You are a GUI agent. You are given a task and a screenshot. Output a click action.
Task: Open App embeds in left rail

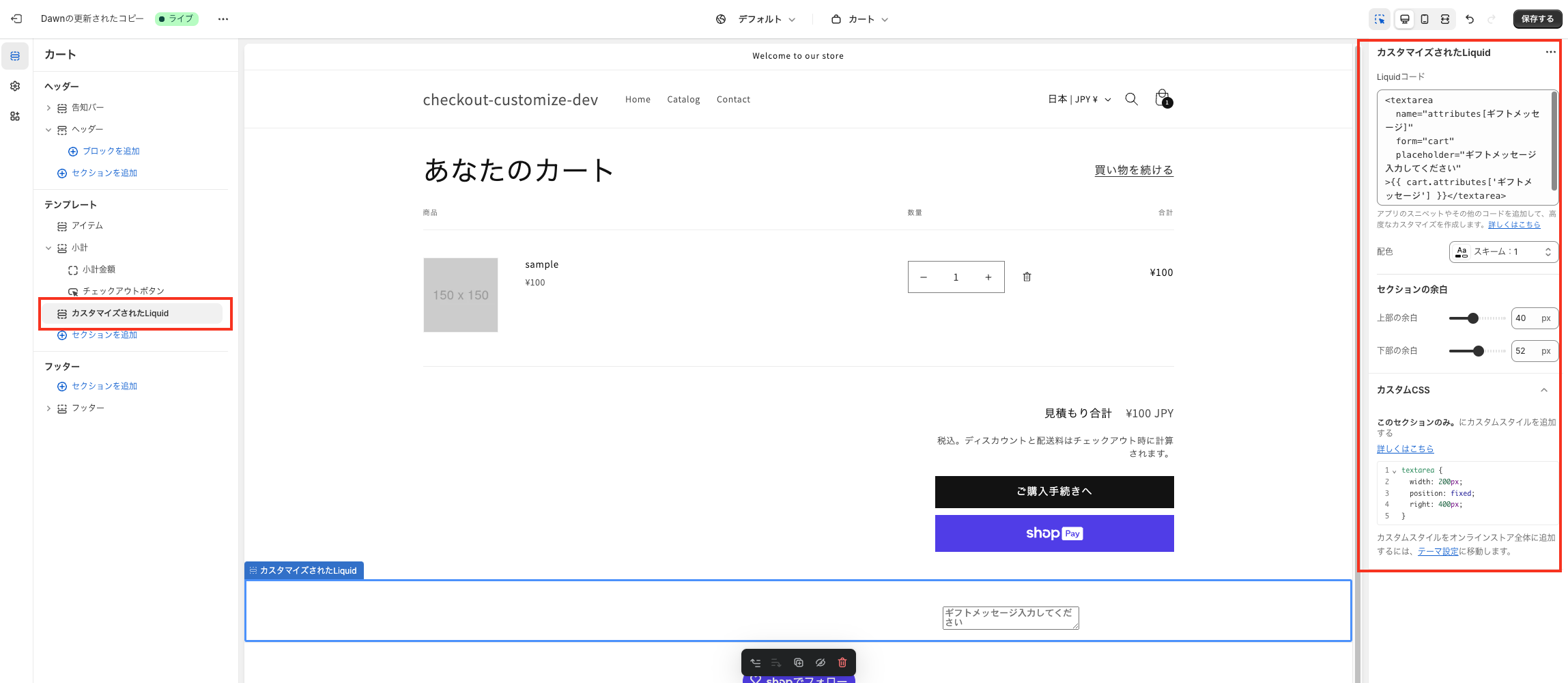coord(15,116)
